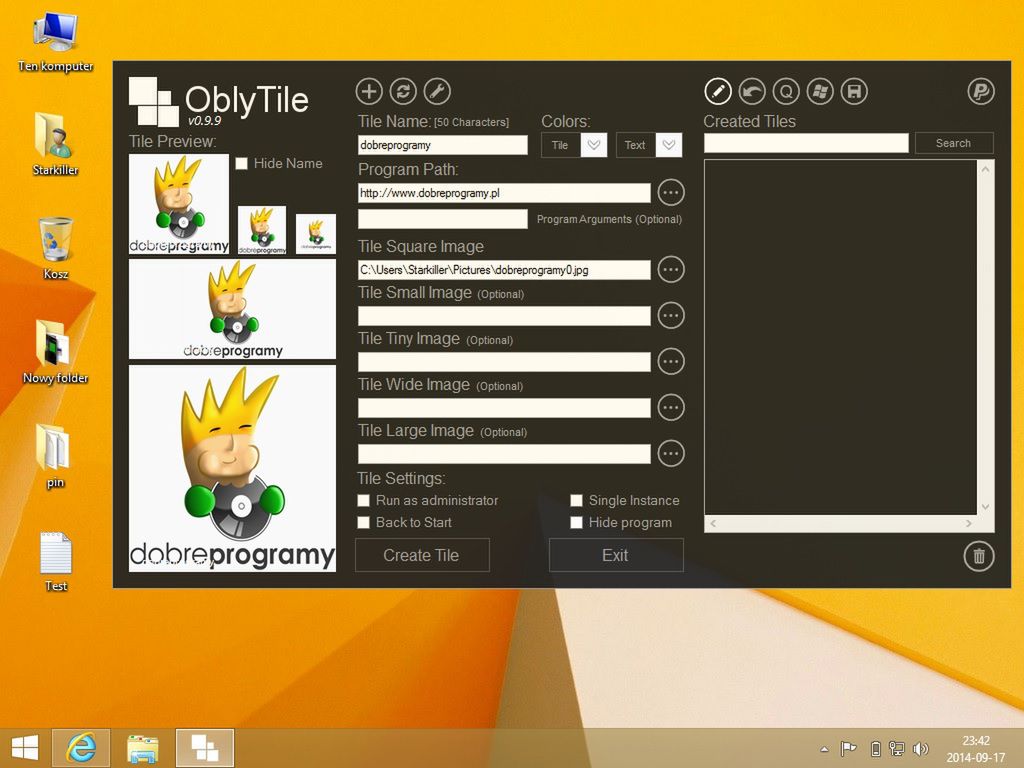1024x768 pixels.
Task: Click the volume speaker tray icon
Action: [x=921, y=749]
